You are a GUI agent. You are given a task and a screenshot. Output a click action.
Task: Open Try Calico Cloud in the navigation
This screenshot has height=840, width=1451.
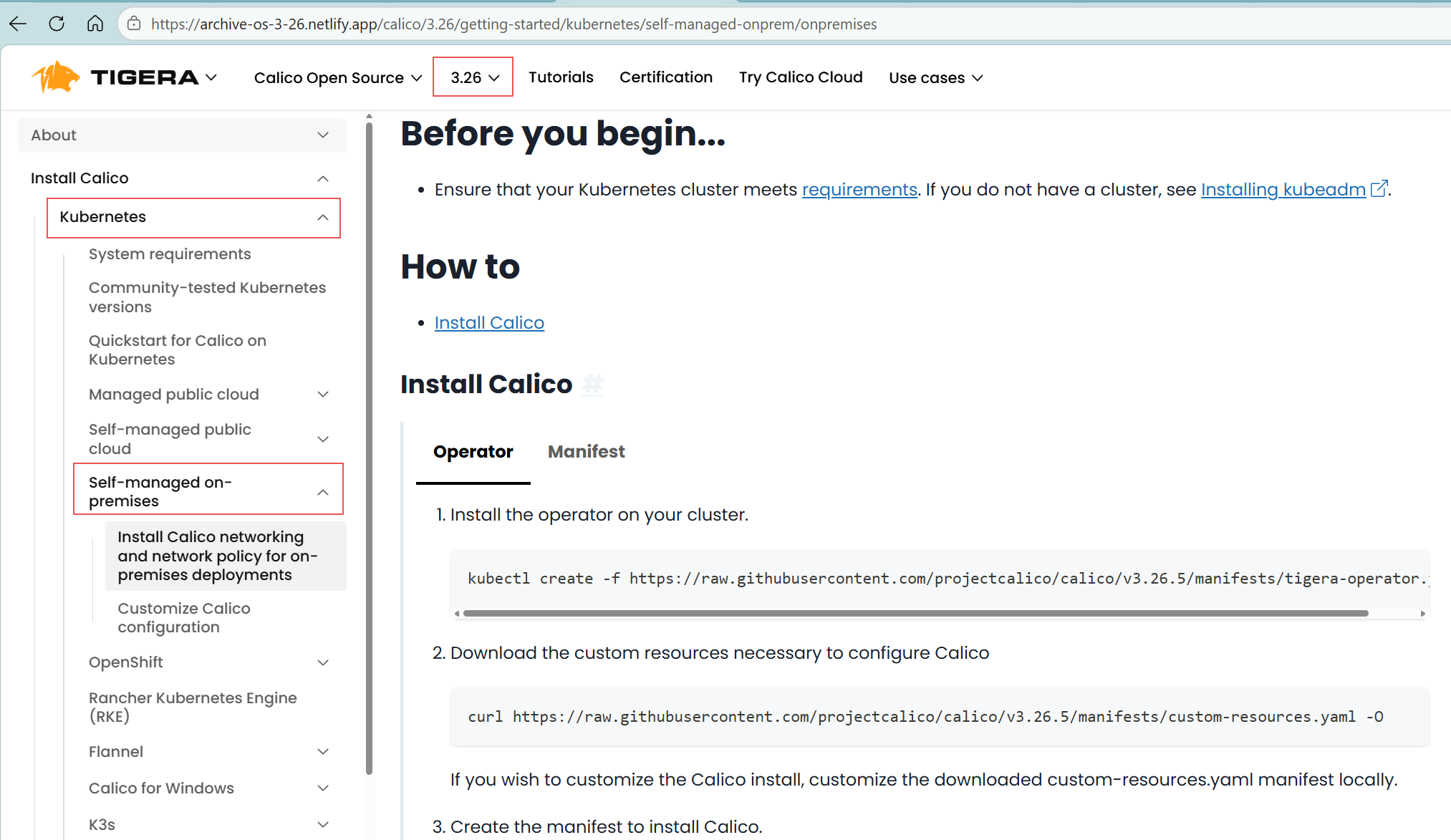[801, 77]
